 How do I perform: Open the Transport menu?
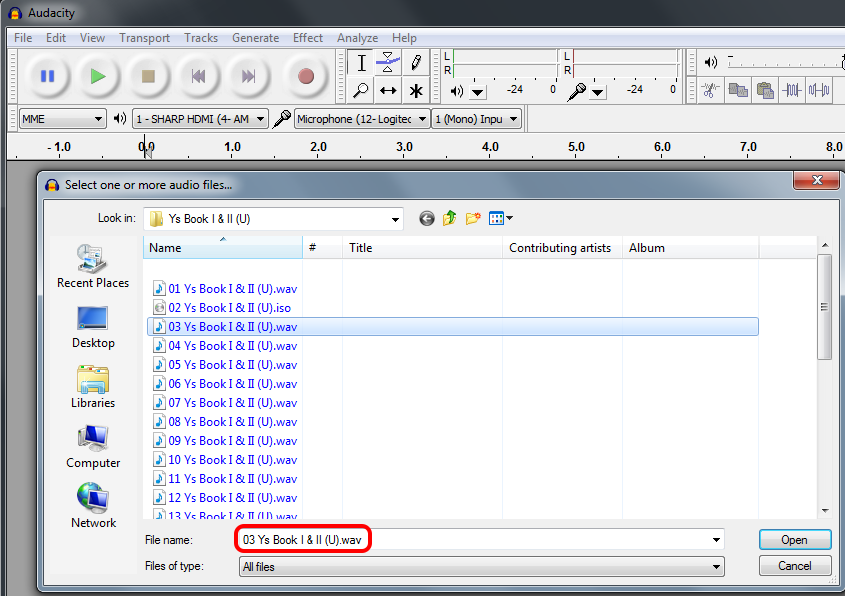tap(144, 38)
